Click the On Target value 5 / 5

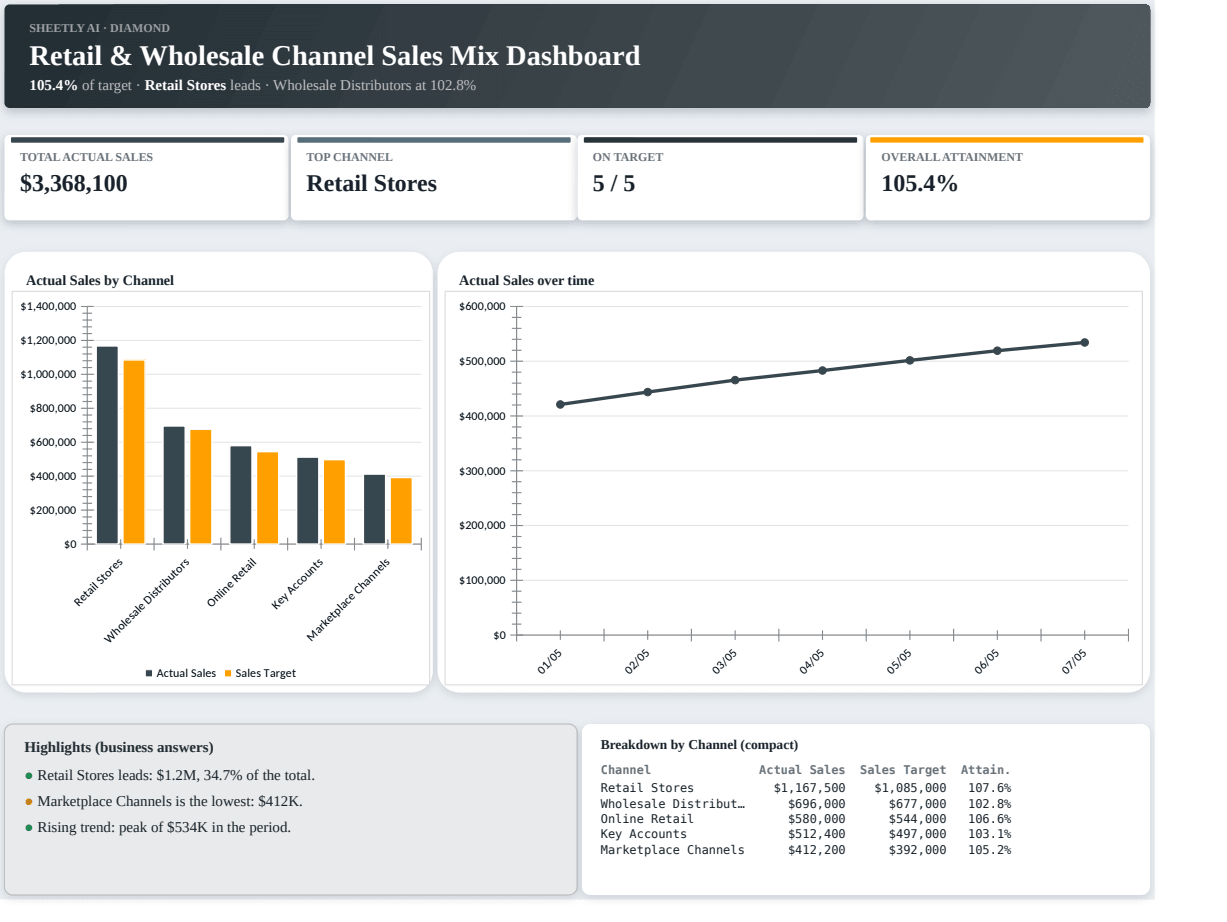click(x=613, y=184)
